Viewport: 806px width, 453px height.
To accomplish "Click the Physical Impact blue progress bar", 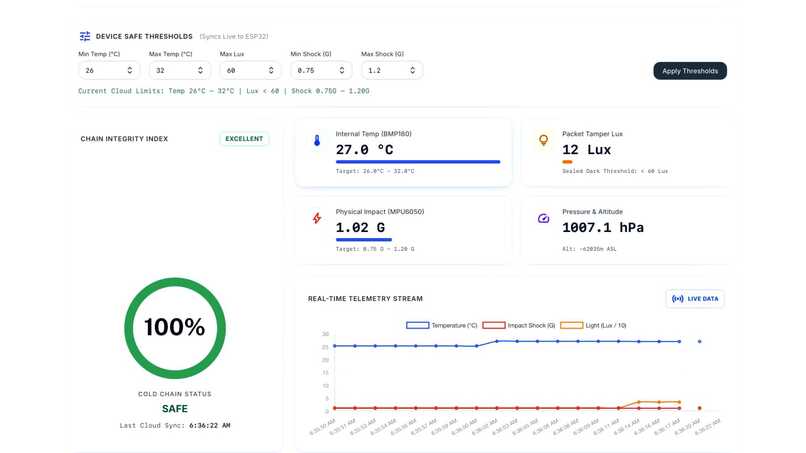I will [364, 240].
